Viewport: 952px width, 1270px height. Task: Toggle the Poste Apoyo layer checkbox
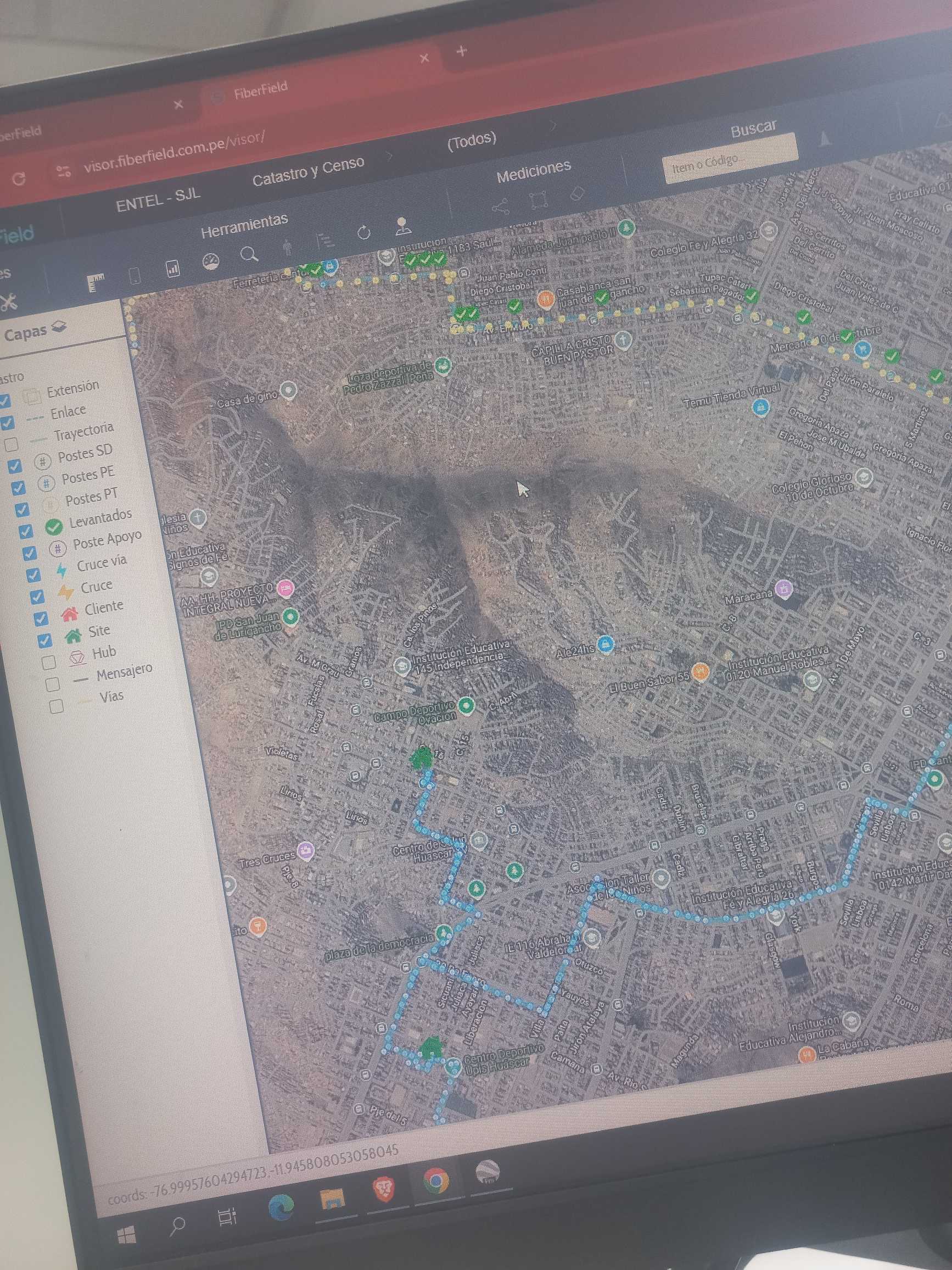[29, 553]
